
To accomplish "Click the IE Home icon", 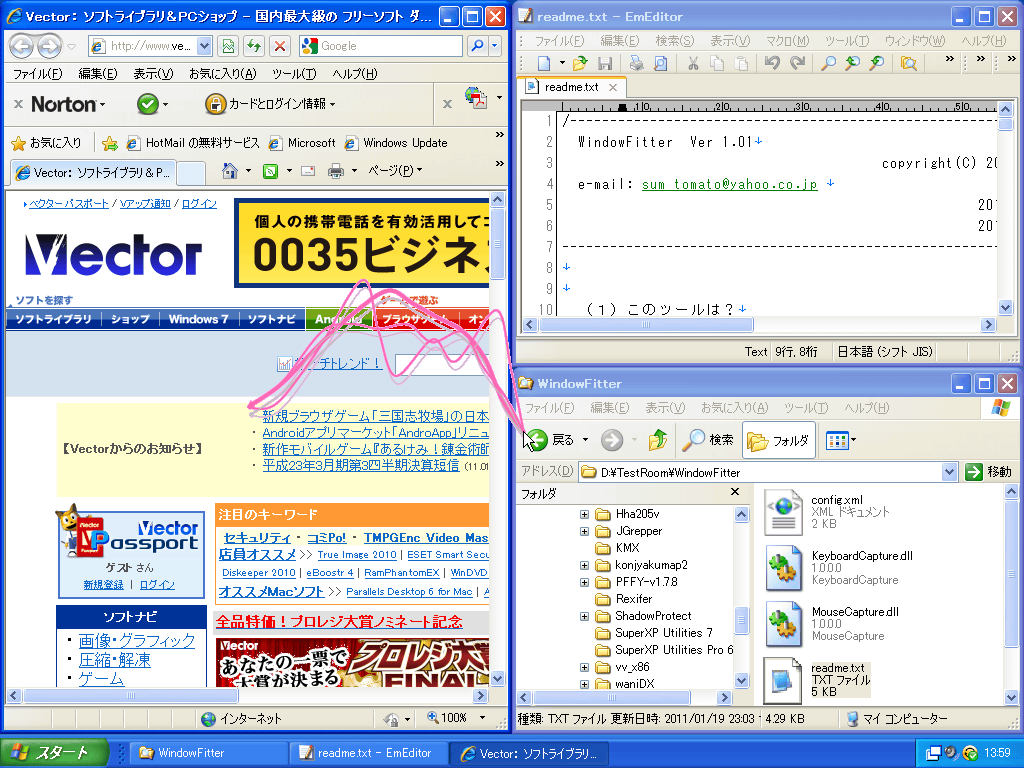I will pyautogui.click(x=229, y=171).
